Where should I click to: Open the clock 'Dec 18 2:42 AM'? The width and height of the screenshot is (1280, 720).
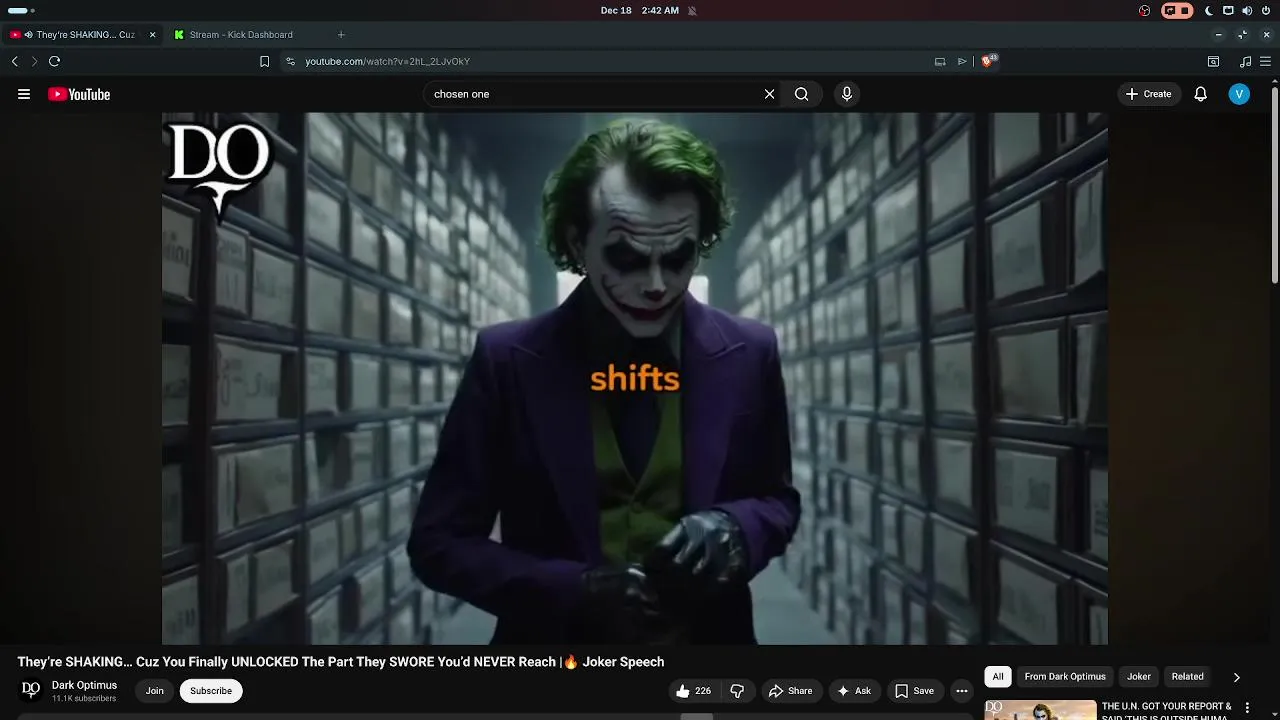640,11
